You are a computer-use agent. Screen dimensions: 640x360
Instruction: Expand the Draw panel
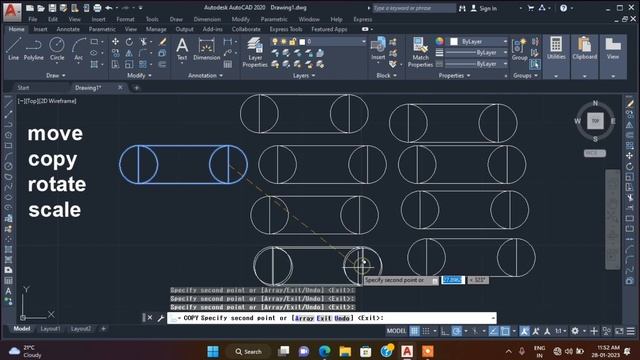[x=56, y=76]
